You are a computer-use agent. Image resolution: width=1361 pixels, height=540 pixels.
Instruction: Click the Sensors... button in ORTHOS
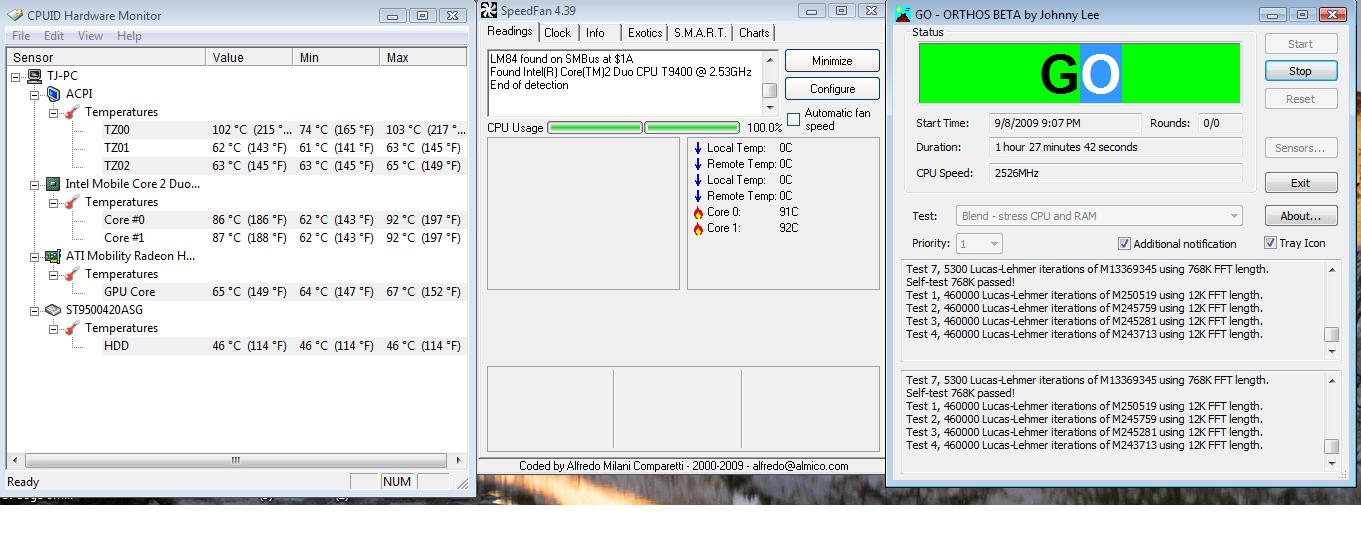[1300, 148]
